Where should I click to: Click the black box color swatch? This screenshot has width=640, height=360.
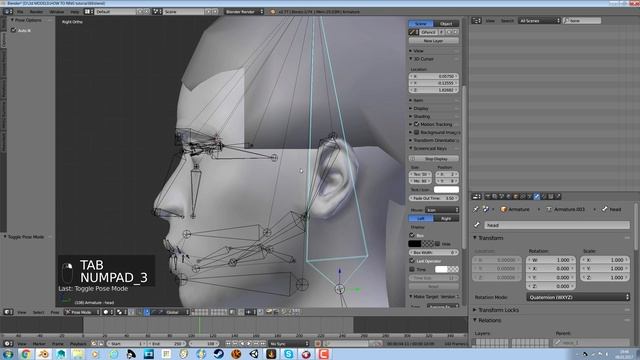[414, 244]
